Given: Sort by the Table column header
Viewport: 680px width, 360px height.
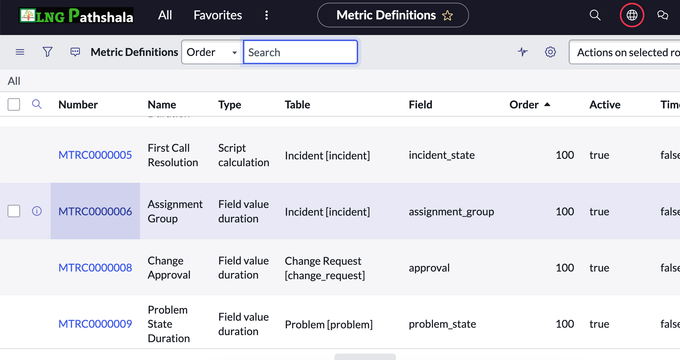Looking at the screenshot, I should tap(298, 105).
